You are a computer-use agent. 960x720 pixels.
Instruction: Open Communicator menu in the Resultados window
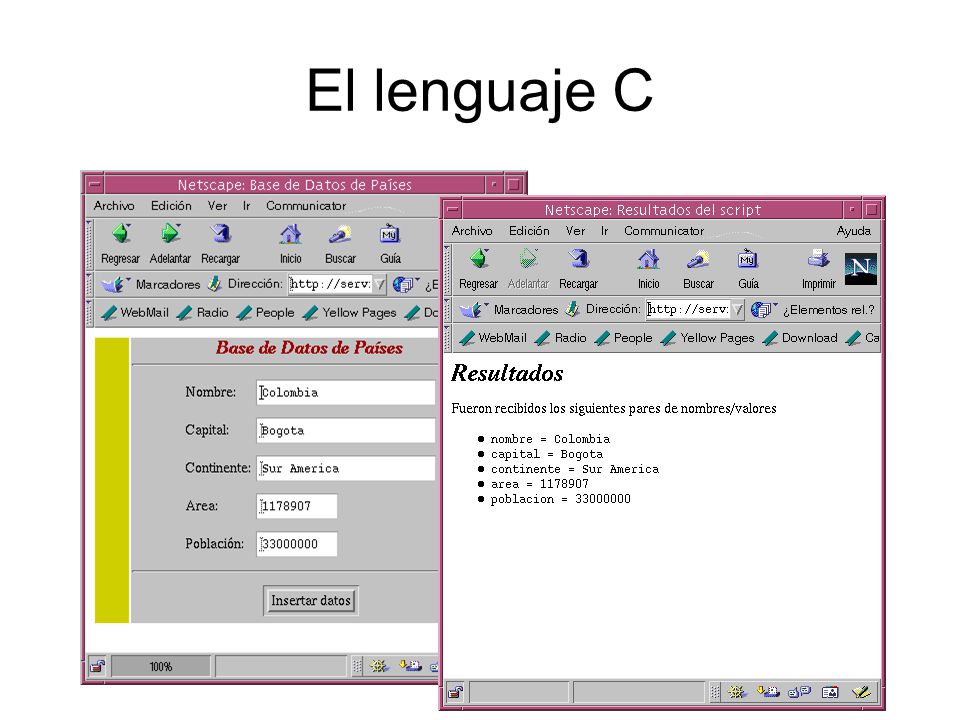coord(664,231)
